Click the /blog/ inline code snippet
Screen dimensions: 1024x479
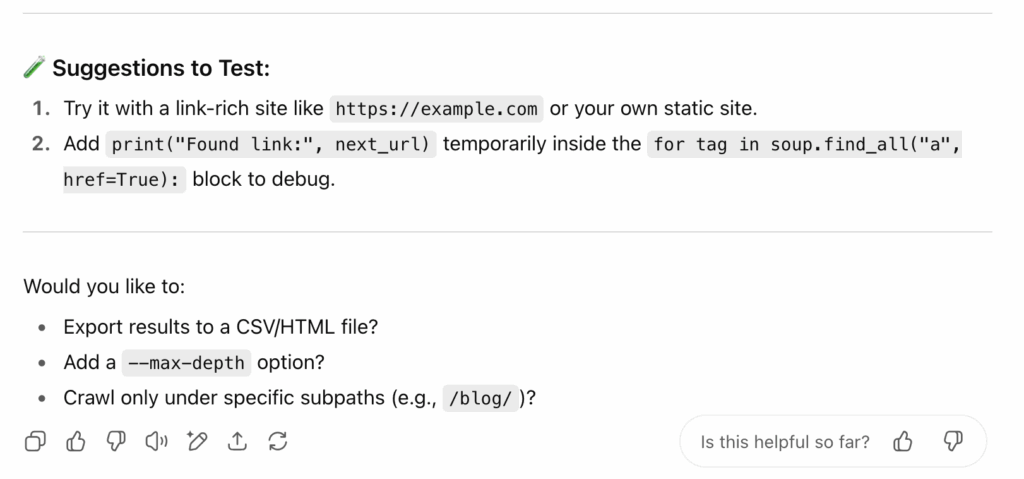[480, 398]
